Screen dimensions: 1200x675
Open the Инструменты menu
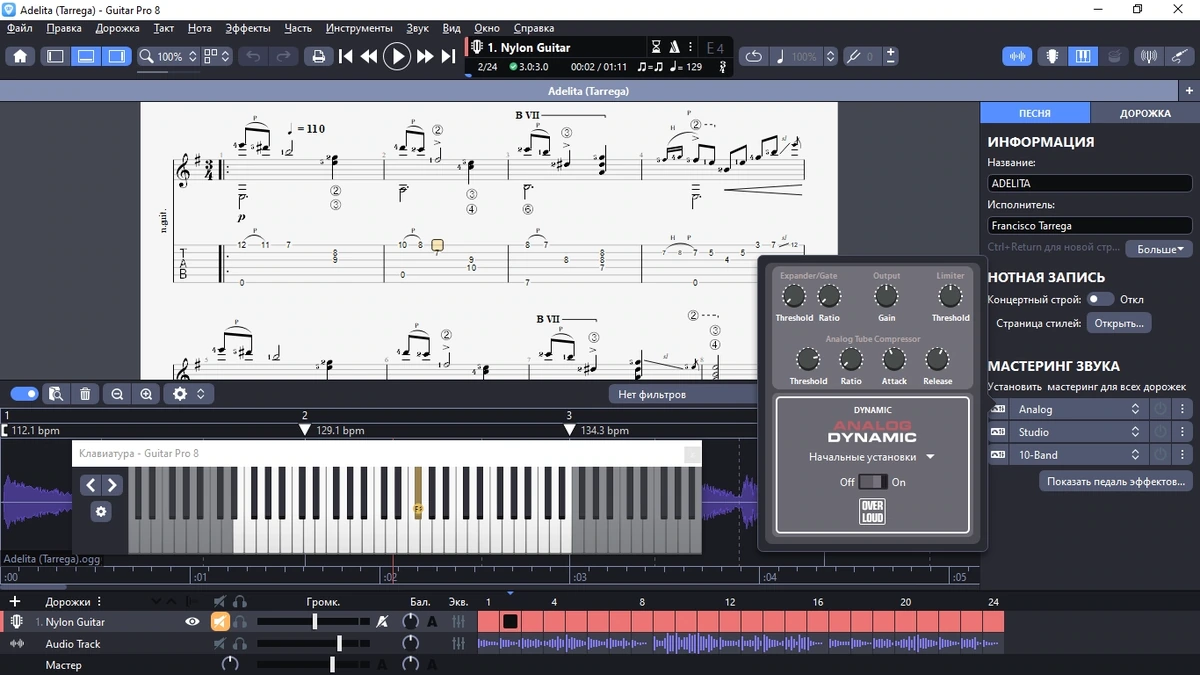(x=359, y=28)
